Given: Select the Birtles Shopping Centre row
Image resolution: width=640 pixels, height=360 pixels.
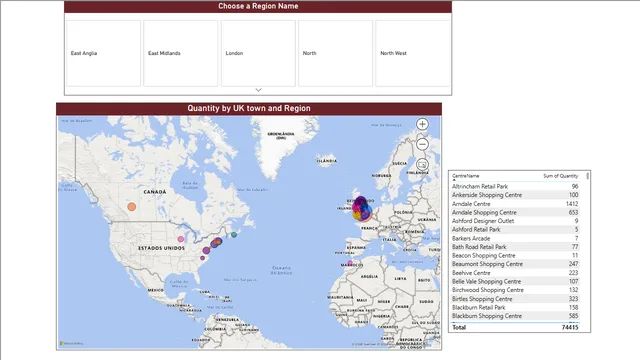Looking at the screenshot, I should 515,299.
